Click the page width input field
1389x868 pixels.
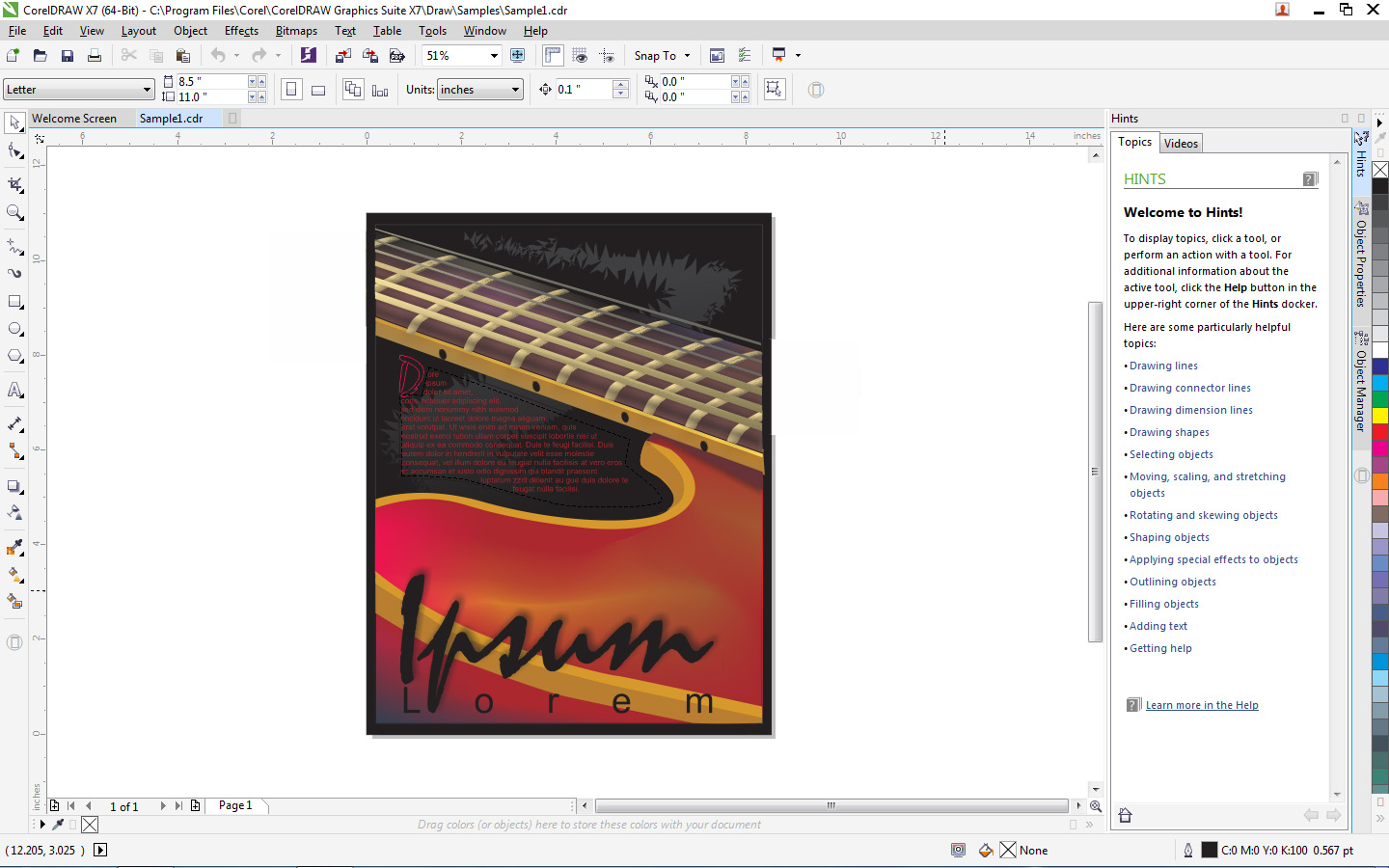pos(211,82)
